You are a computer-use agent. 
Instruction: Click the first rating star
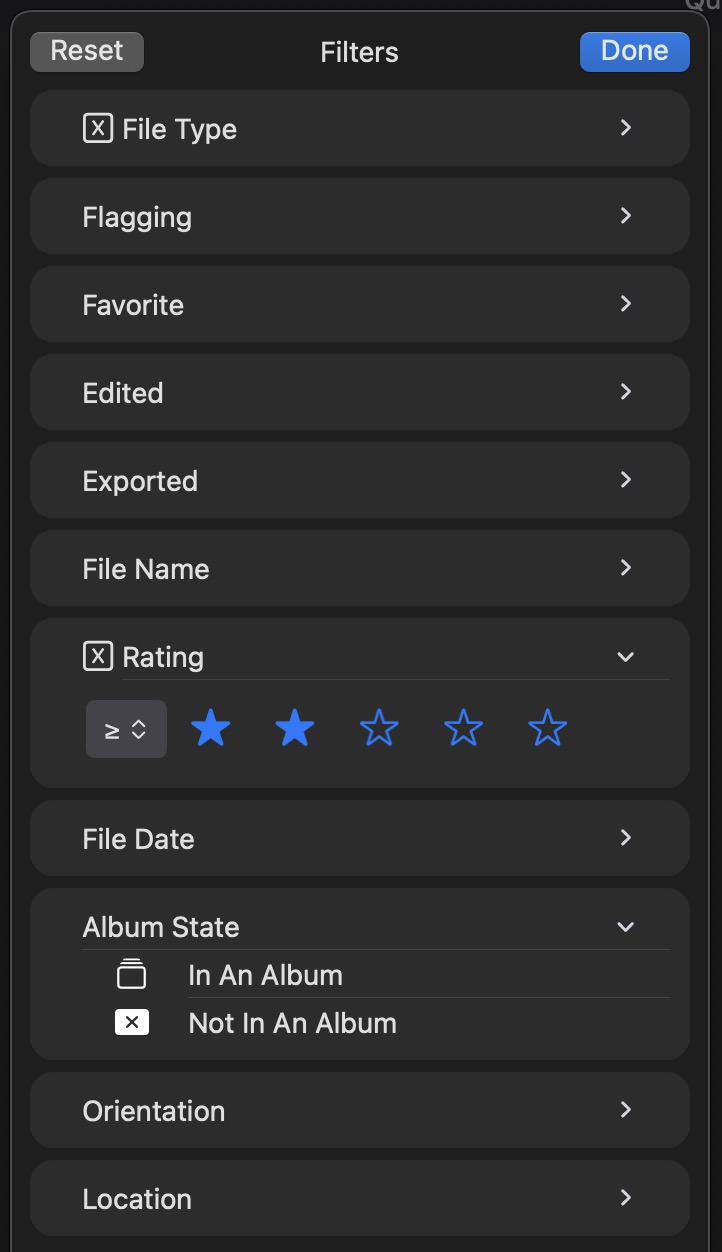click(x=210, y=729)
